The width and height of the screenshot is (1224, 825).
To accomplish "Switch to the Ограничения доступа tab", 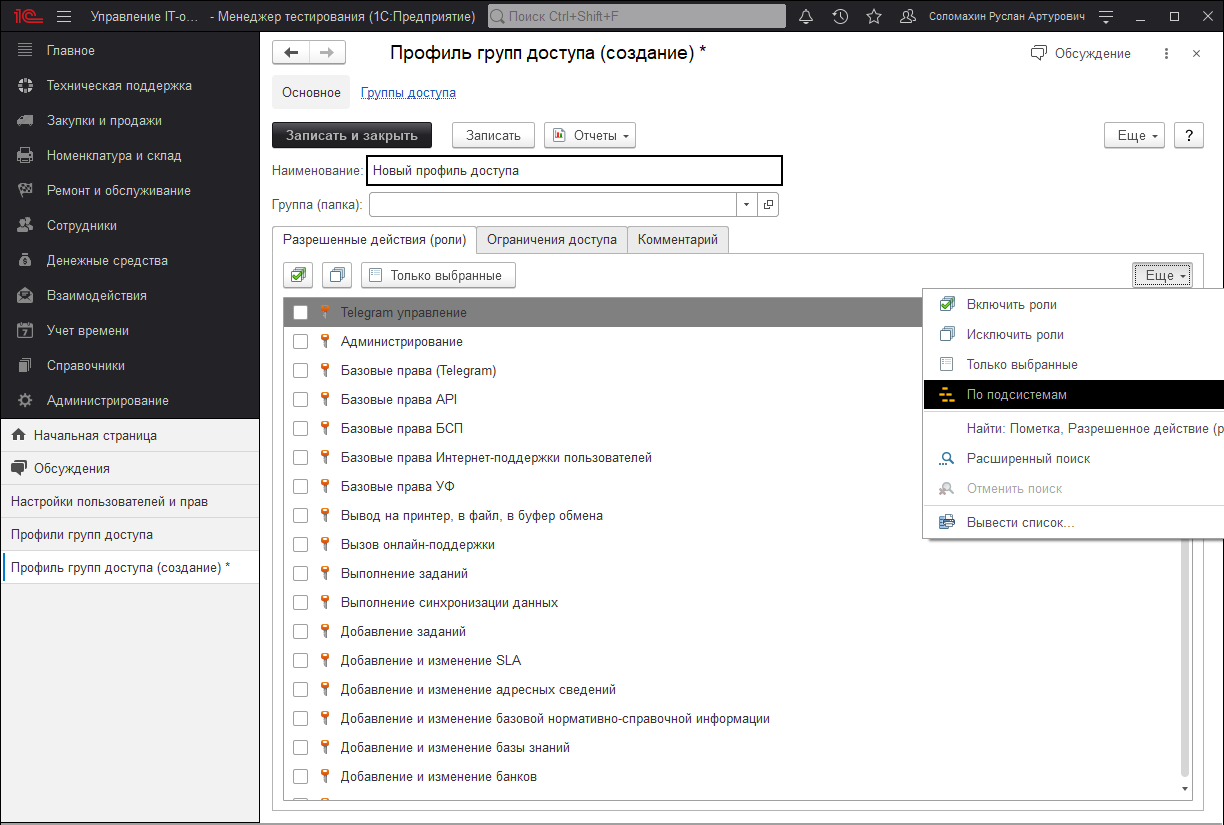I will 551,240.
